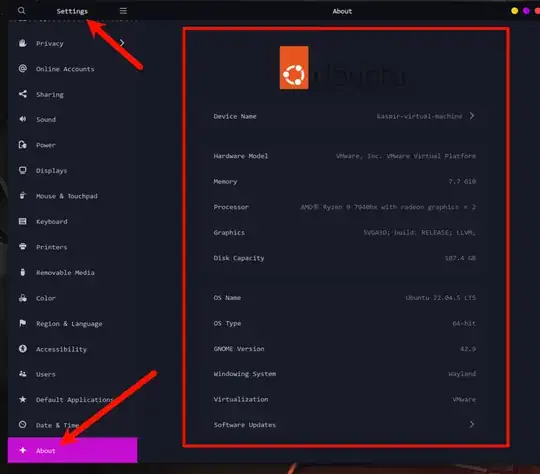Select the highlighted About entry

72,450
